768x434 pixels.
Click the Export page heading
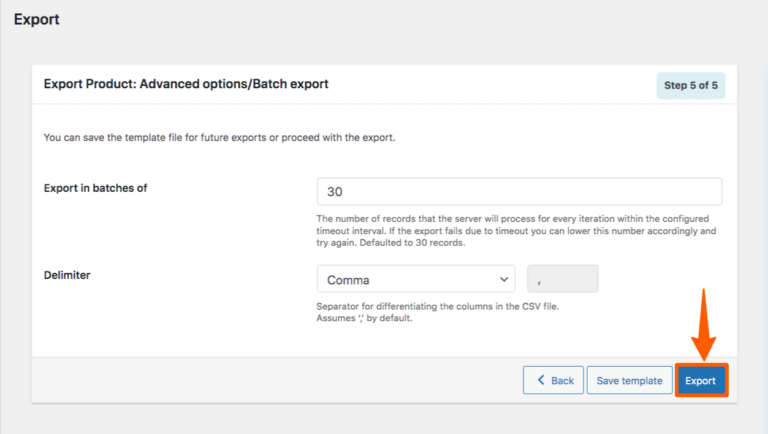click(36, 19)
